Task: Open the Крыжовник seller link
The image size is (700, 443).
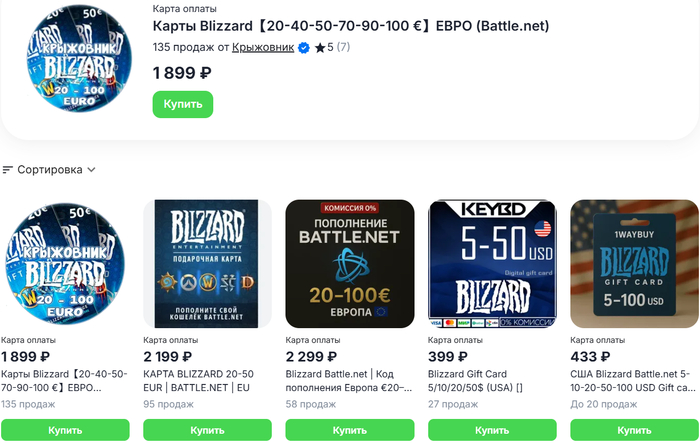Action: [263, 47]
